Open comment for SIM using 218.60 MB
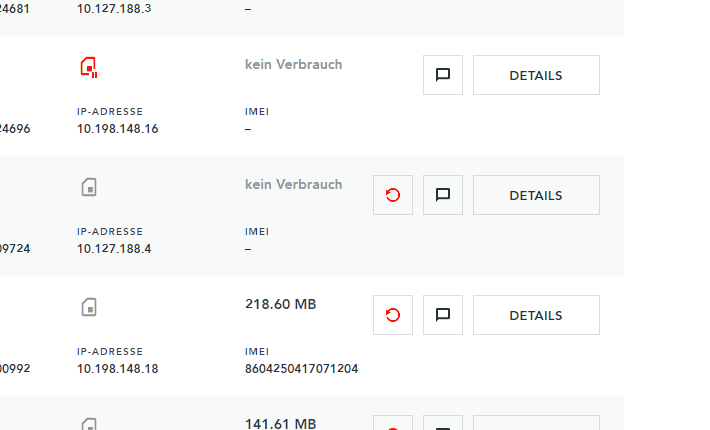Screen dimensions: 710x430 click(443, 315)
